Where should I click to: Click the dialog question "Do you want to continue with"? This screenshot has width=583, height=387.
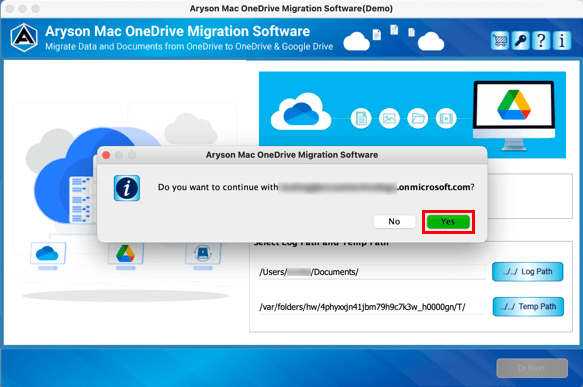coord(218,187)
